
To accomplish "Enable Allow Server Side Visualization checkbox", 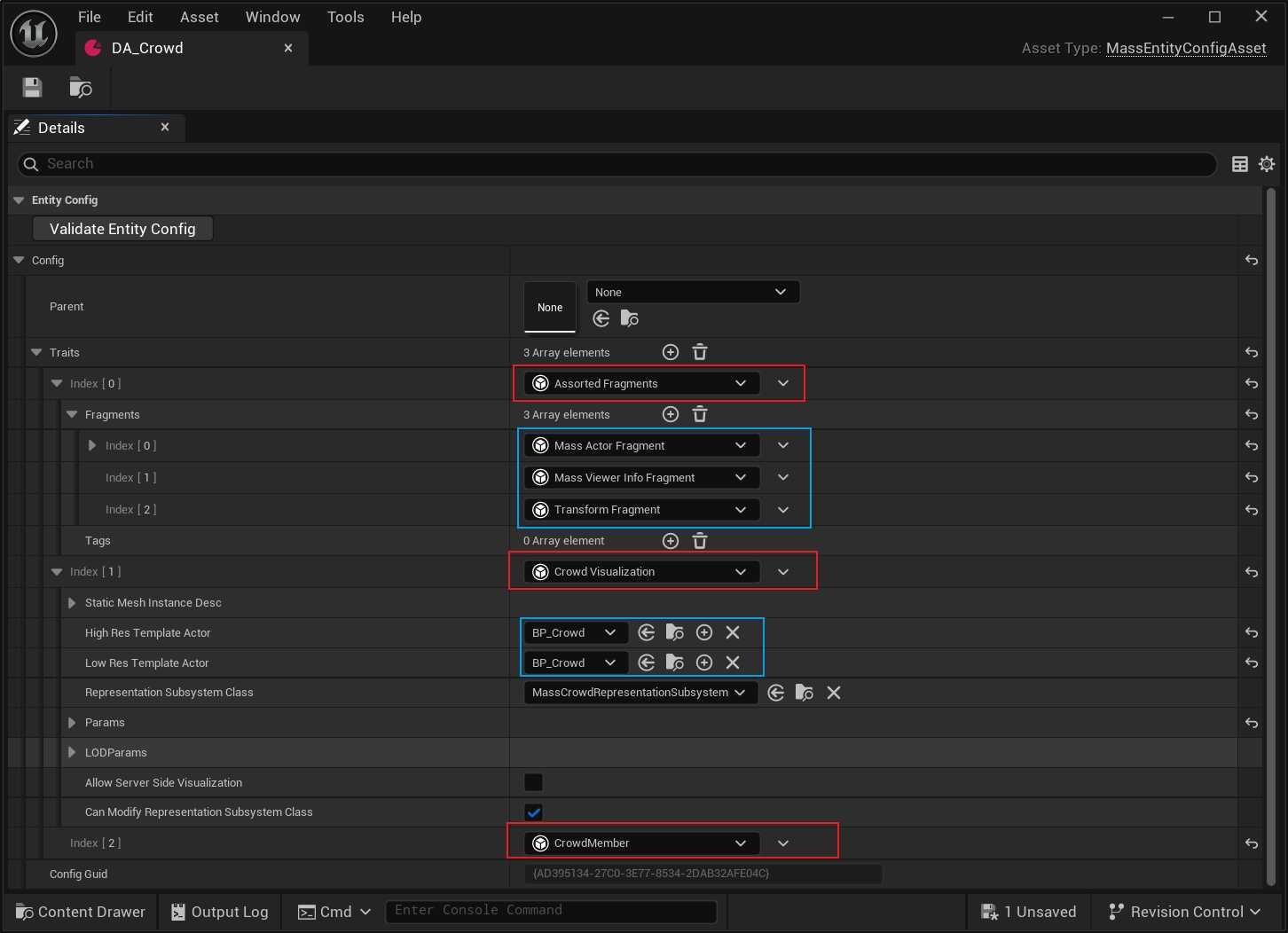I will (533, 782).
